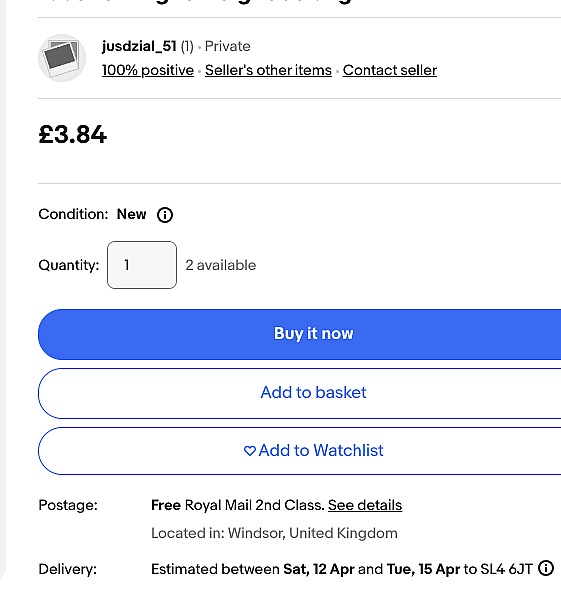Screen dimensions: 561x590
Task: Open See details for postage
Action: point(365,505)
